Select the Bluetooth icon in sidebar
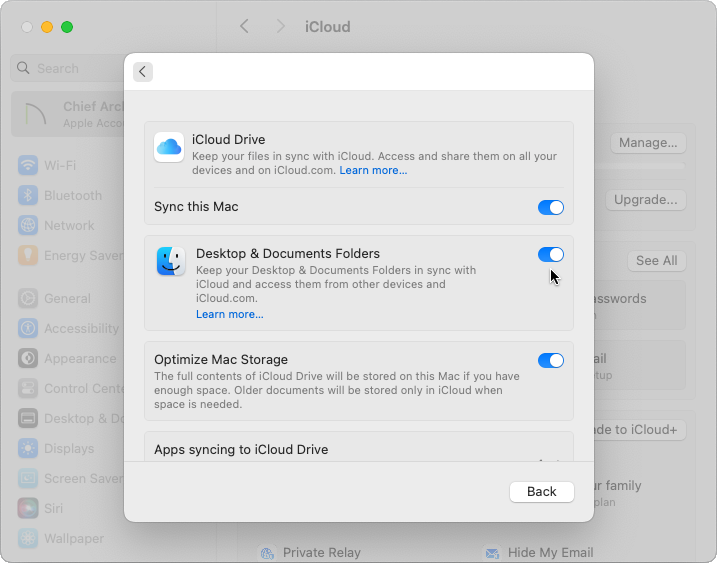Screen dimensions: 717x563 pyautogui.click(x=28, y=195)
